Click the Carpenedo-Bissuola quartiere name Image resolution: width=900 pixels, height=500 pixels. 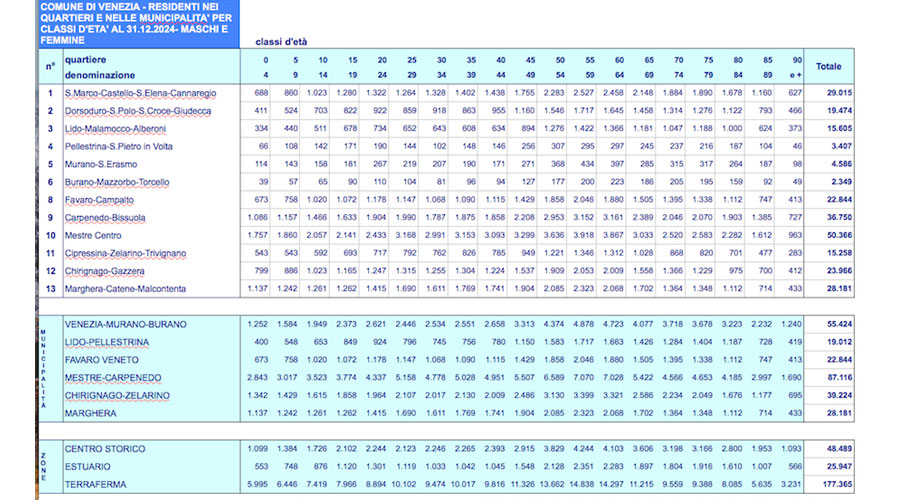pyautogui.click(x=105, y=217)
